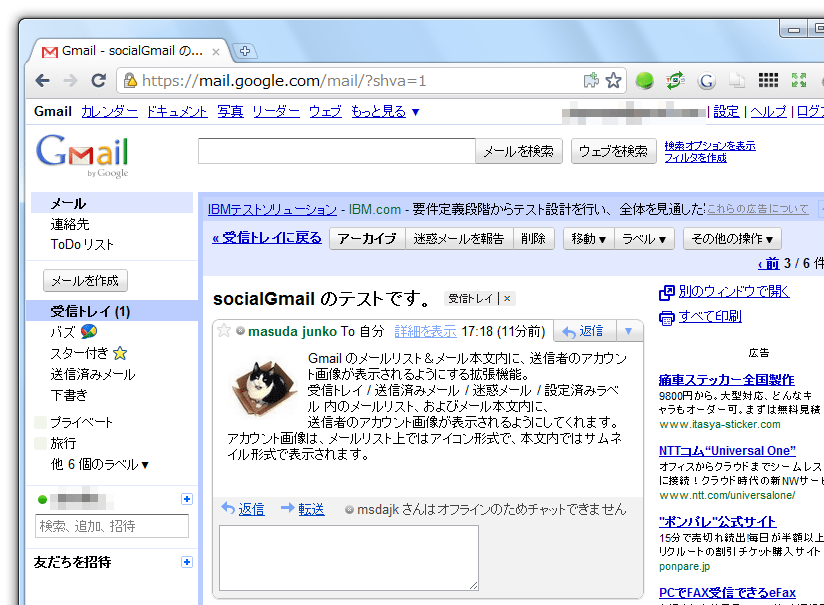The height and width of the screenshot is (605, 824).
Task: Open リーダー in top navigation
Action: click(276, 111)
